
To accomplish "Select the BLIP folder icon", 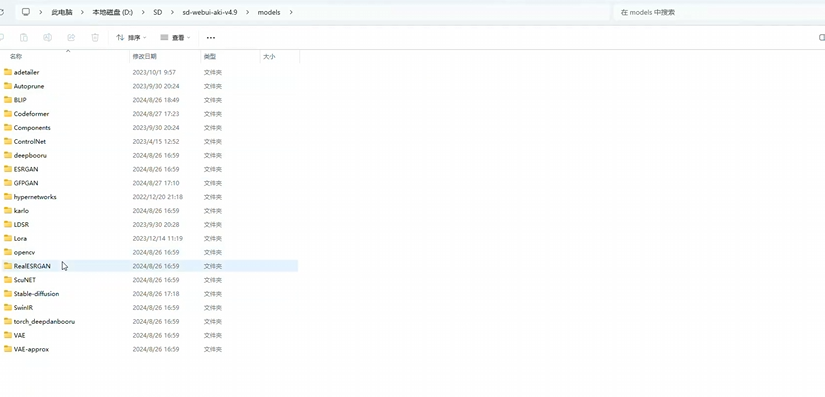I will (8, 99).
